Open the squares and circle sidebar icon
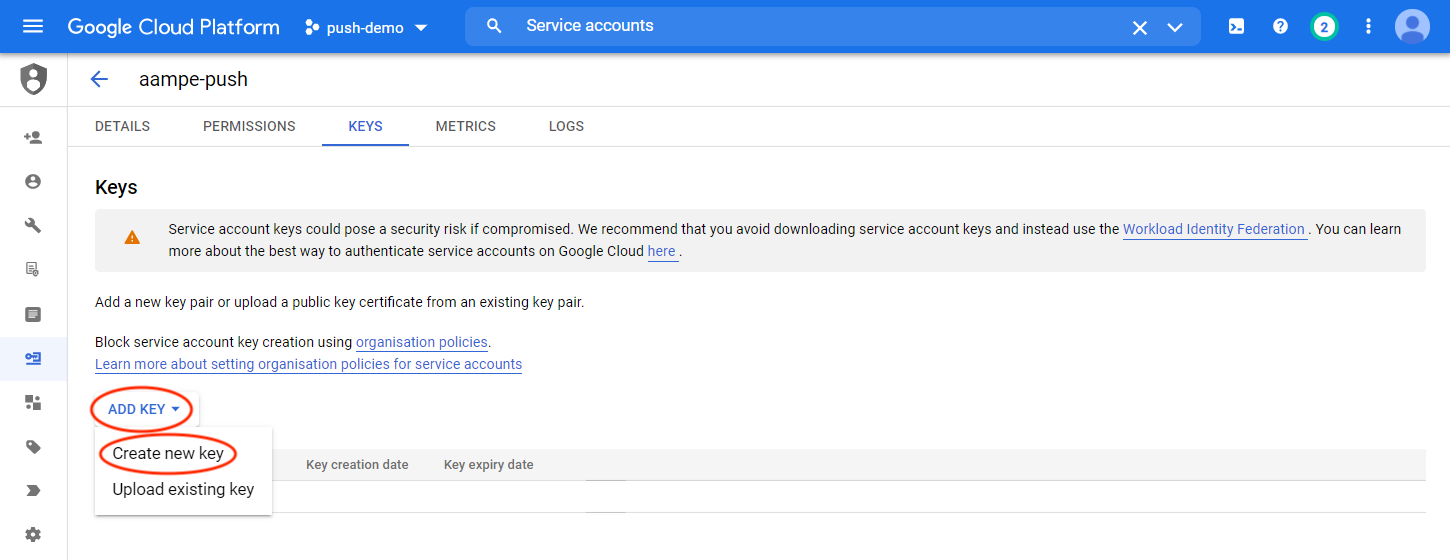Screen dimensions: 1450x560 (33, 402)
